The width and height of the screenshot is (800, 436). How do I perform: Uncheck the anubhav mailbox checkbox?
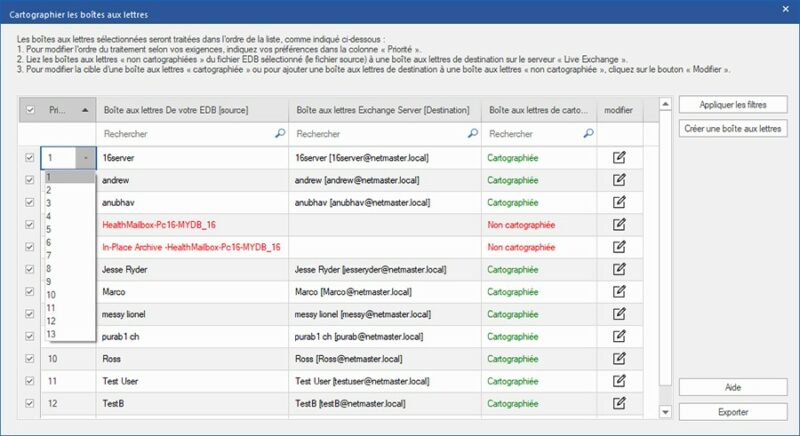tap(30, 202)
